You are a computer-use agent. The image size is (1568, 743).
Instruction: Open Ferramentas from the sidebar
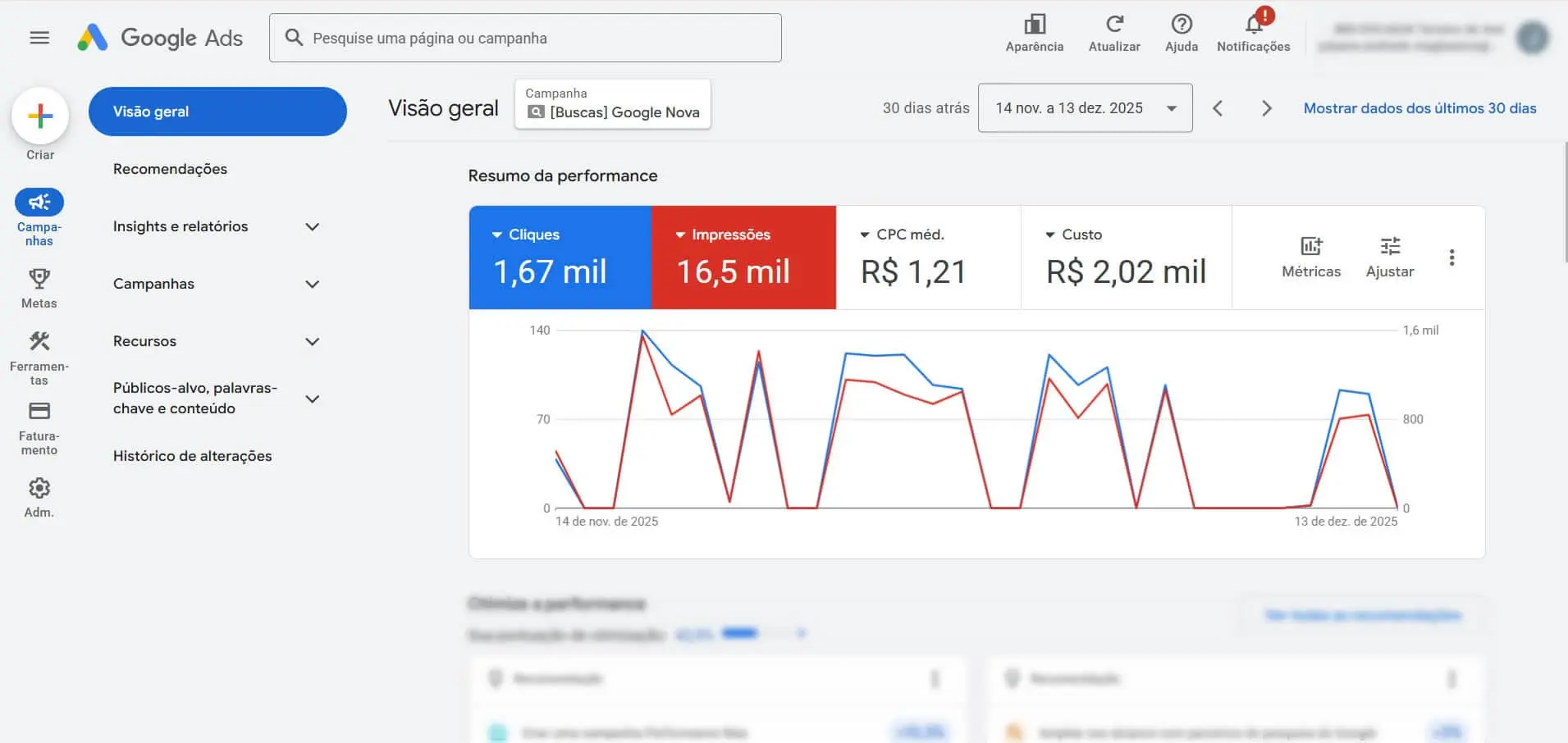click(38, 354)
